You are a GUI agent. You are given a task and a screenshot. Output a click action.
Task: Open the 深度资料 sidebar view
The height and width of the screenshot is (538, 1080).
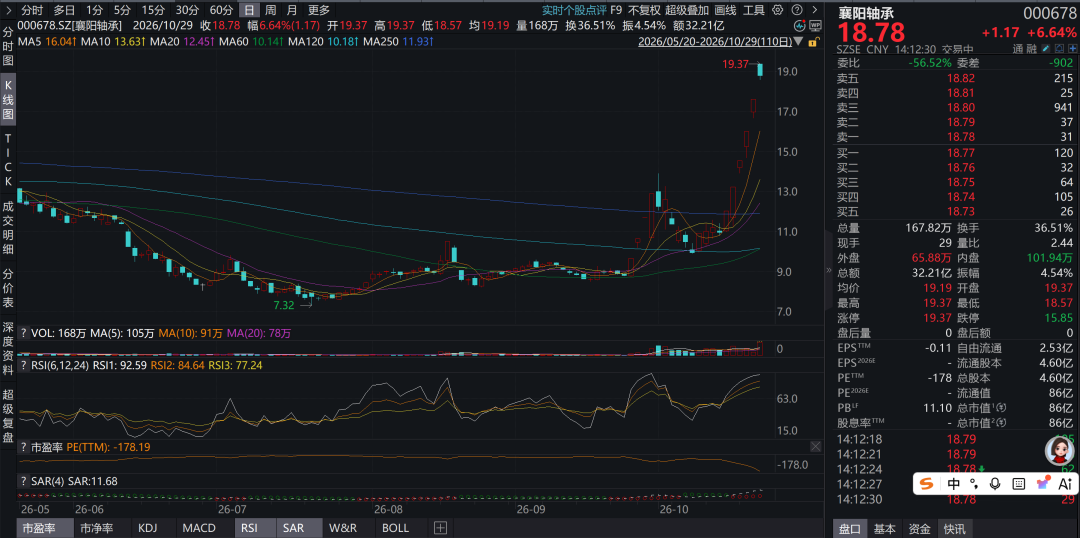pyautogui.click(x=8, y=348)
